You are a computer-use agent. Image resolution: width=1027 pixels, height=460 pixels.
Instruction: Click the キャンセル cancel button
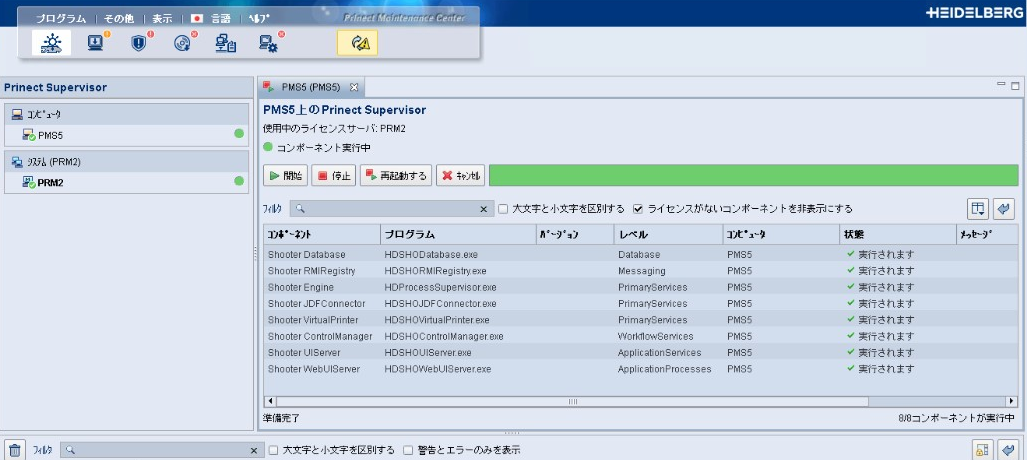[x=461, y=176]
